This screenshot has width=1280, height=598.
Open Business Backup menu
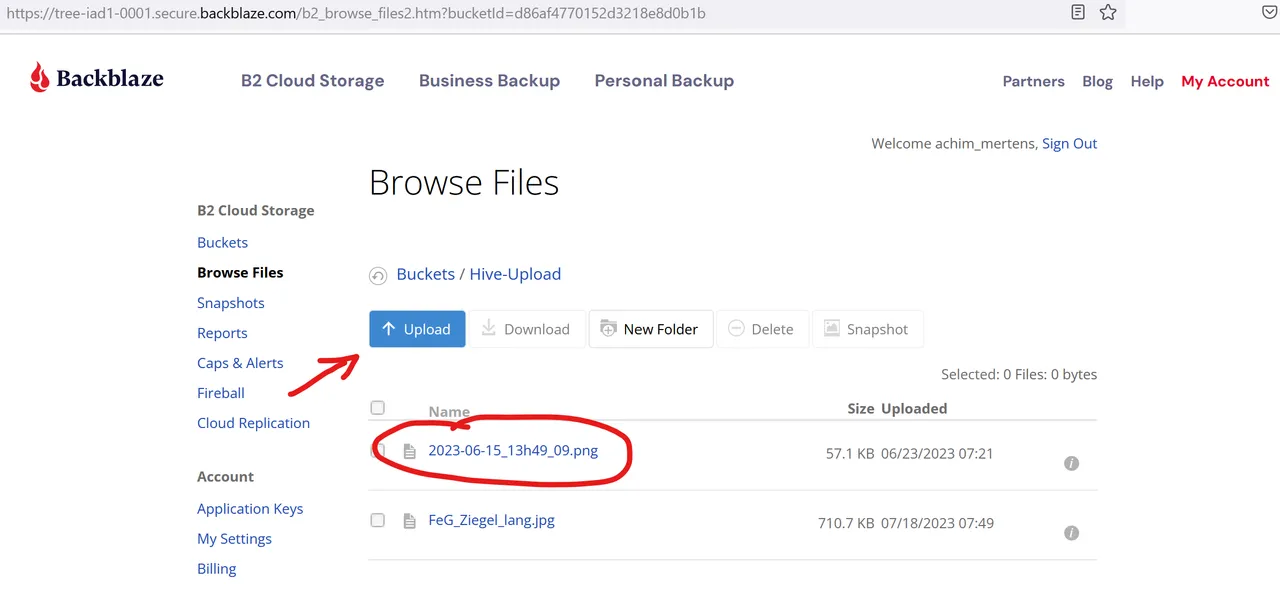click(x=489, y=81)
